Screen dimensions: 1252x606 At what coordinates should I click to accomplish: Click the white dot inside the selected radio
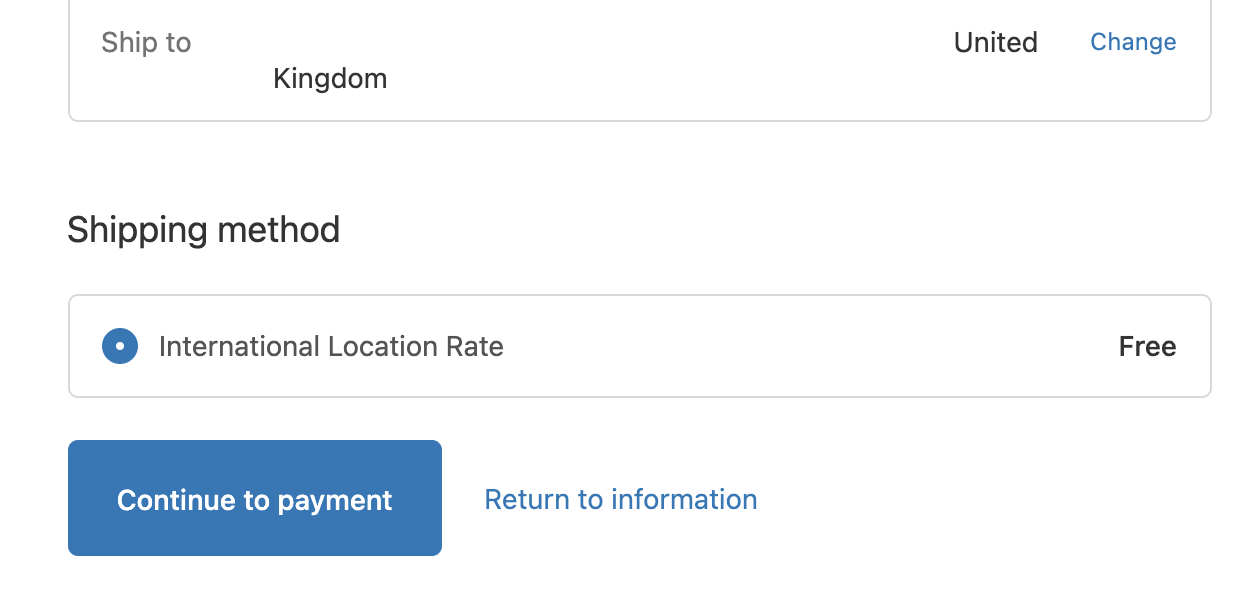[x=120, y=346]
